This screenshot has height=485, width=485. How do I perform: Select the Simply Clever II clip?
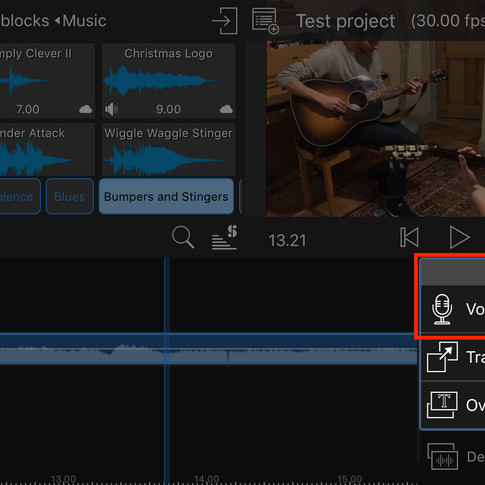click(47, 81)
